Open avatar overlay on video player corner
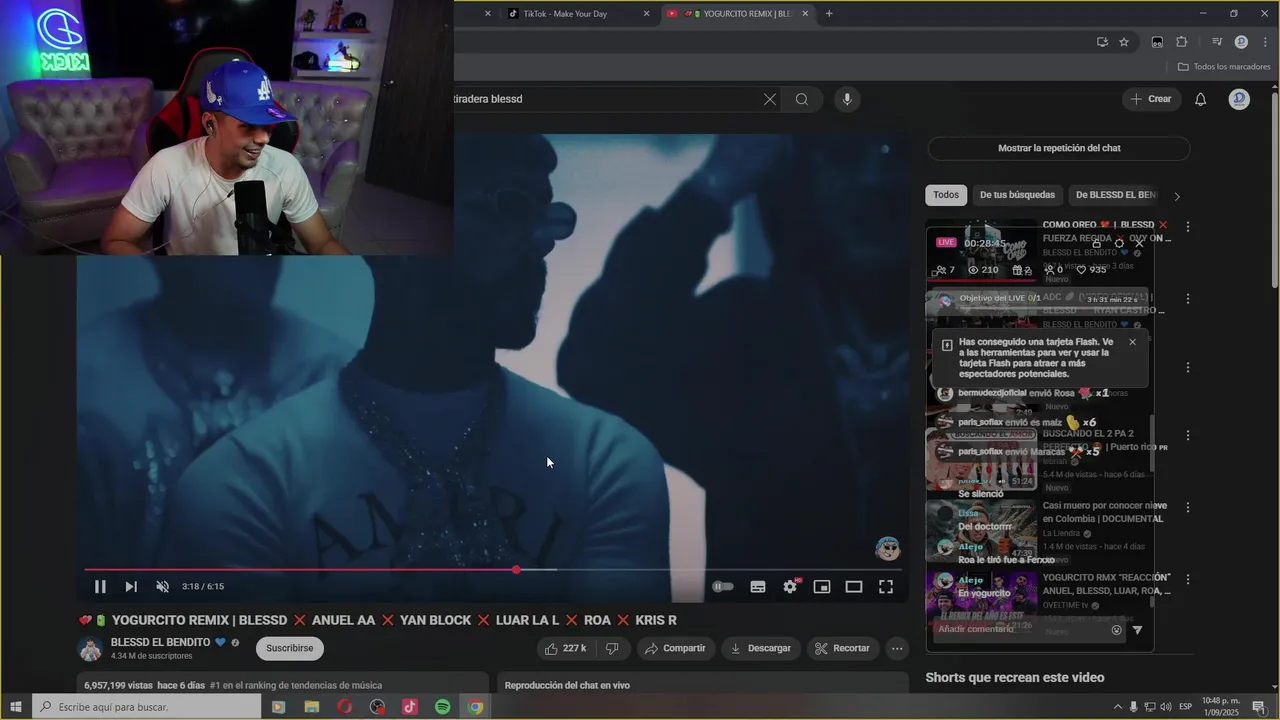Screen dimensions: 1280x720 (888, 548)
